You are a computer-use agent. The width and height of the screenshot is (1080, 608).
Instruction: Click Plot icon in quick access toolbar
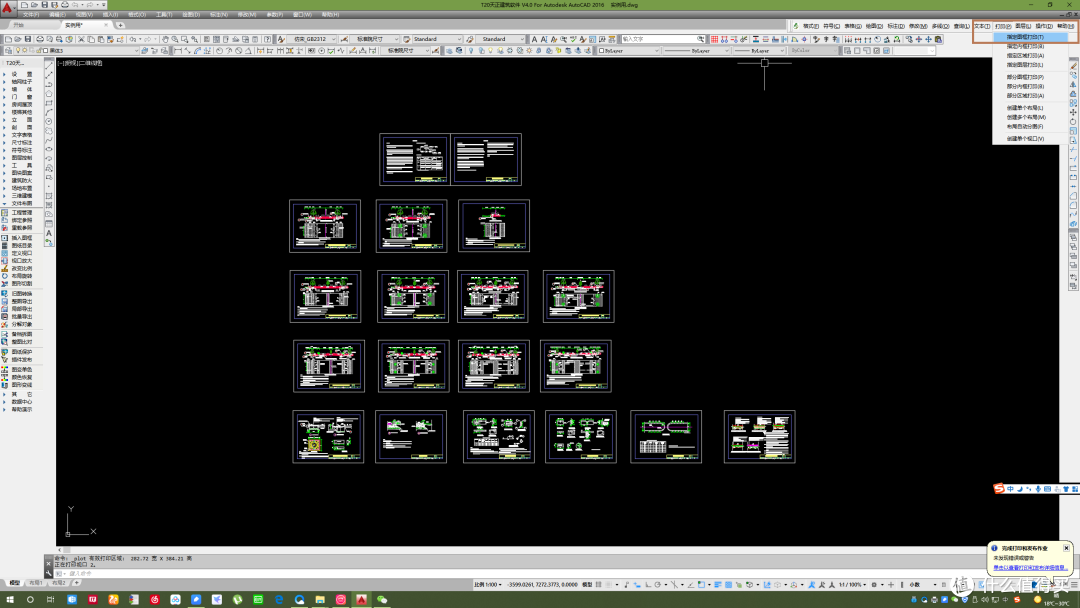tap(65, 5)
